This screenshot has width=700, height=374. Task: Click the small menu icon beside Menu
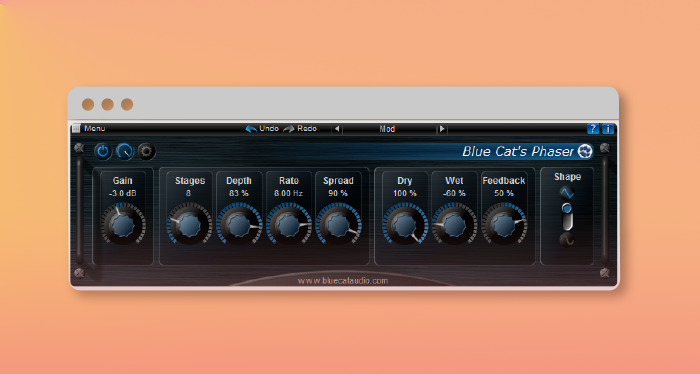pyautogui.click(x=76, y=129)
